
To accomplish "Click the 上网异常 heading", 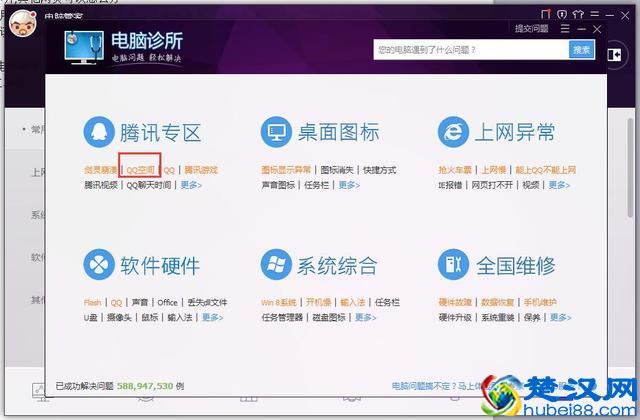I will point(515,133).
